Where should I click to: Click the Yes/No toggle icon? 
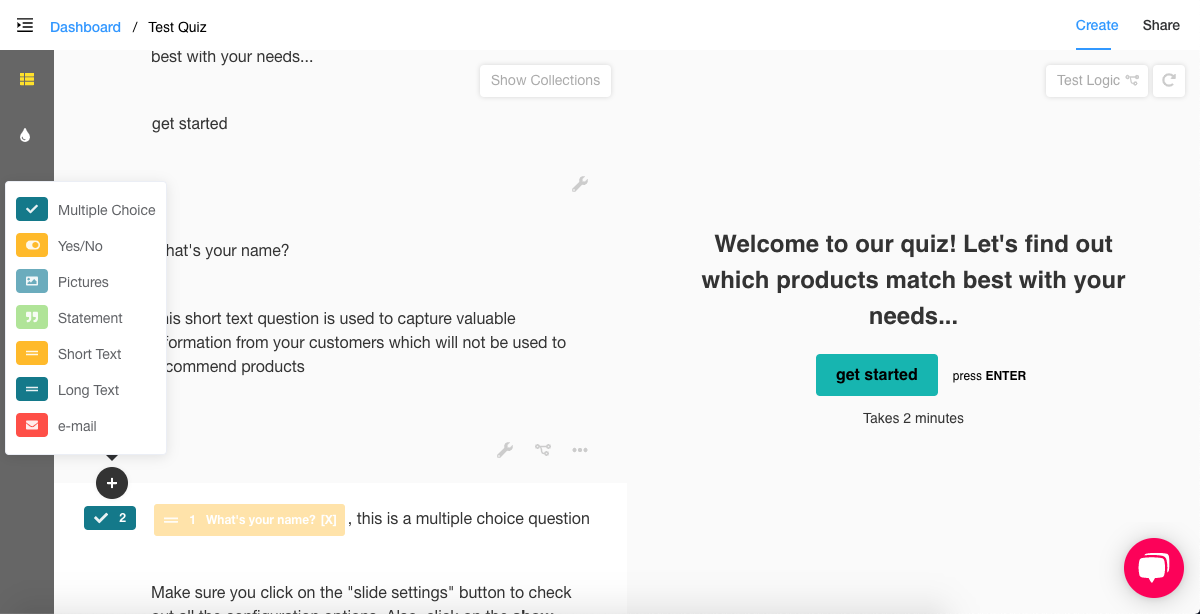pyautogui.click(x=32, y=245)
